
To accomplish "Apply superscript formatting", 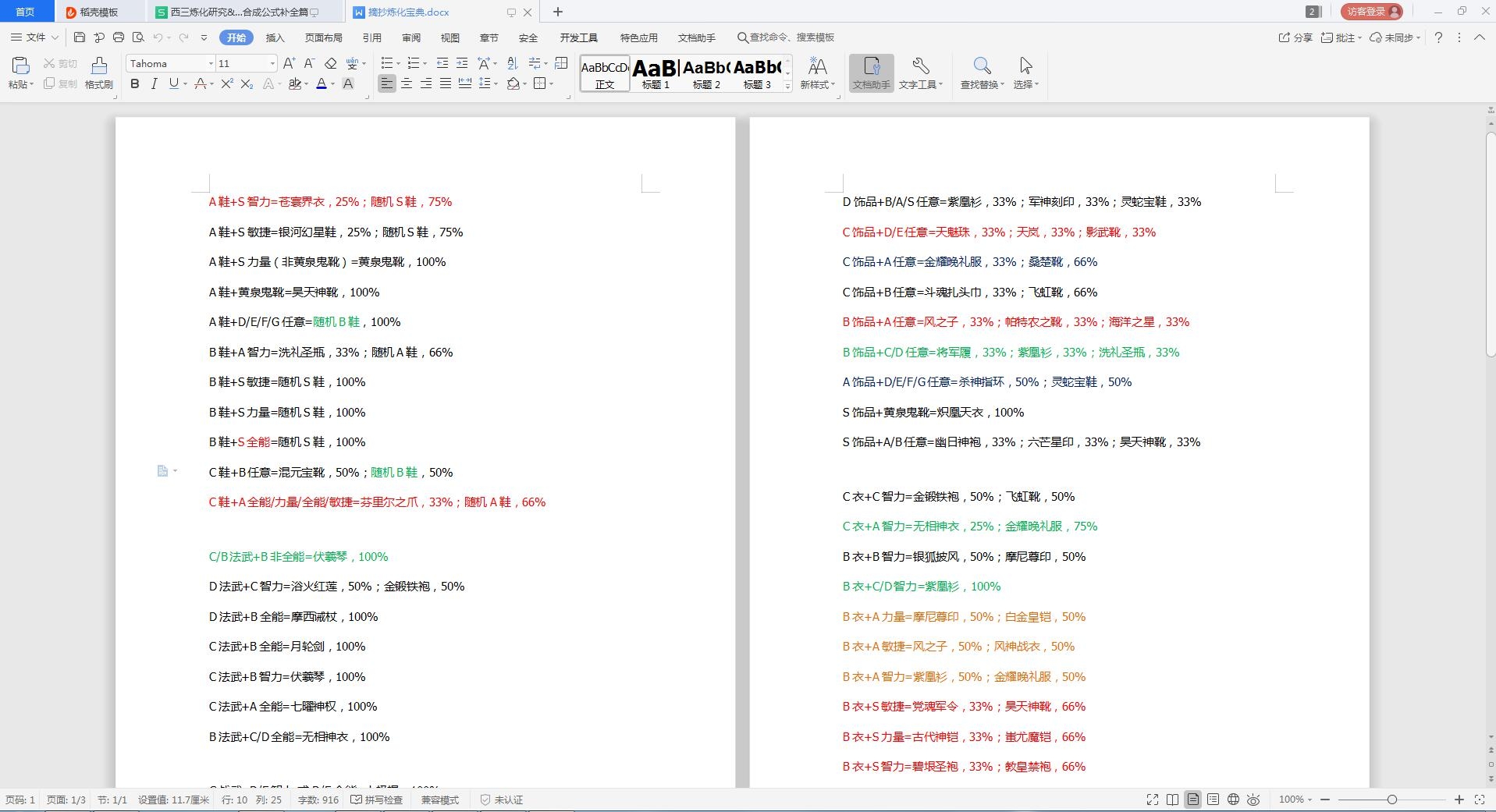I will [x=227, y=83].
